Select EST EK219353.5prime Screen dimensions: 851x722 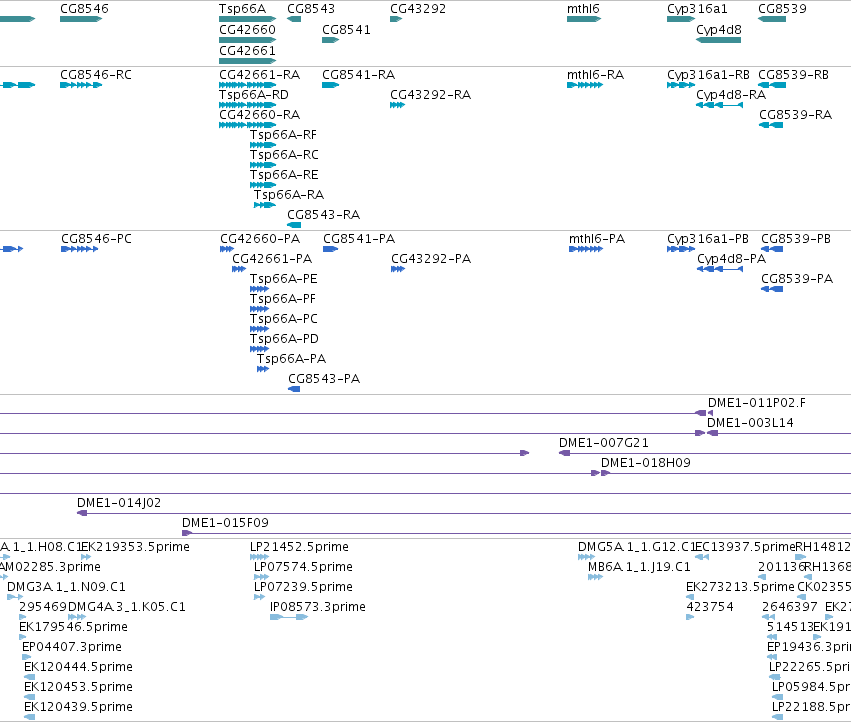[86, 556]
